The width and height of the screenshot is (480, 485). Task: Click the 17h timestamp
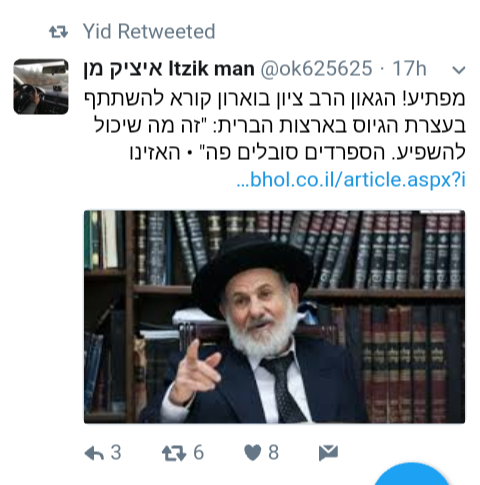pyautogui.click(x=409, y=69)
